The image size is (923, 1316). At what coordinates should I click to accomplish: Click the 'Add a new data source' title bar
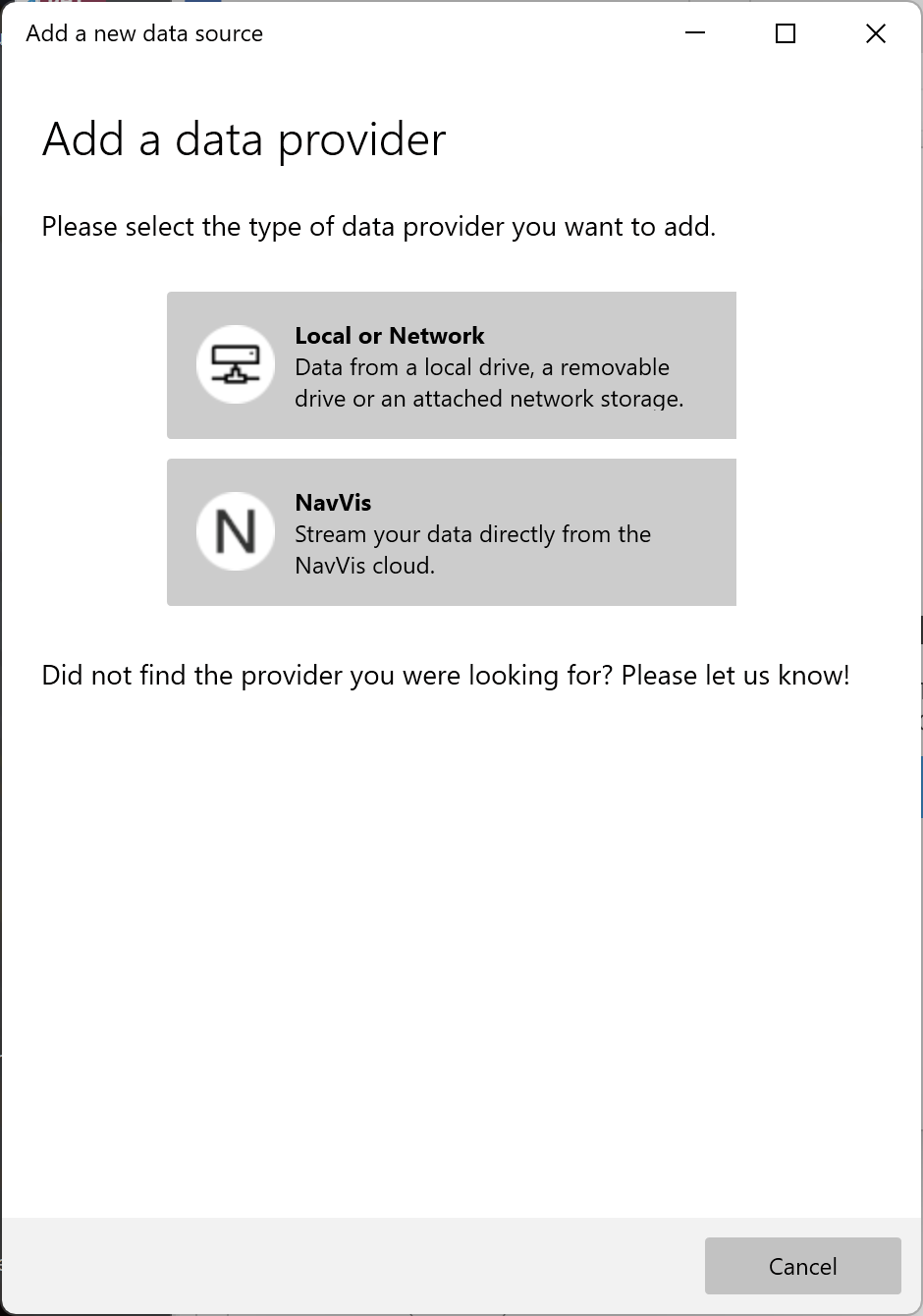coord(144,33)
